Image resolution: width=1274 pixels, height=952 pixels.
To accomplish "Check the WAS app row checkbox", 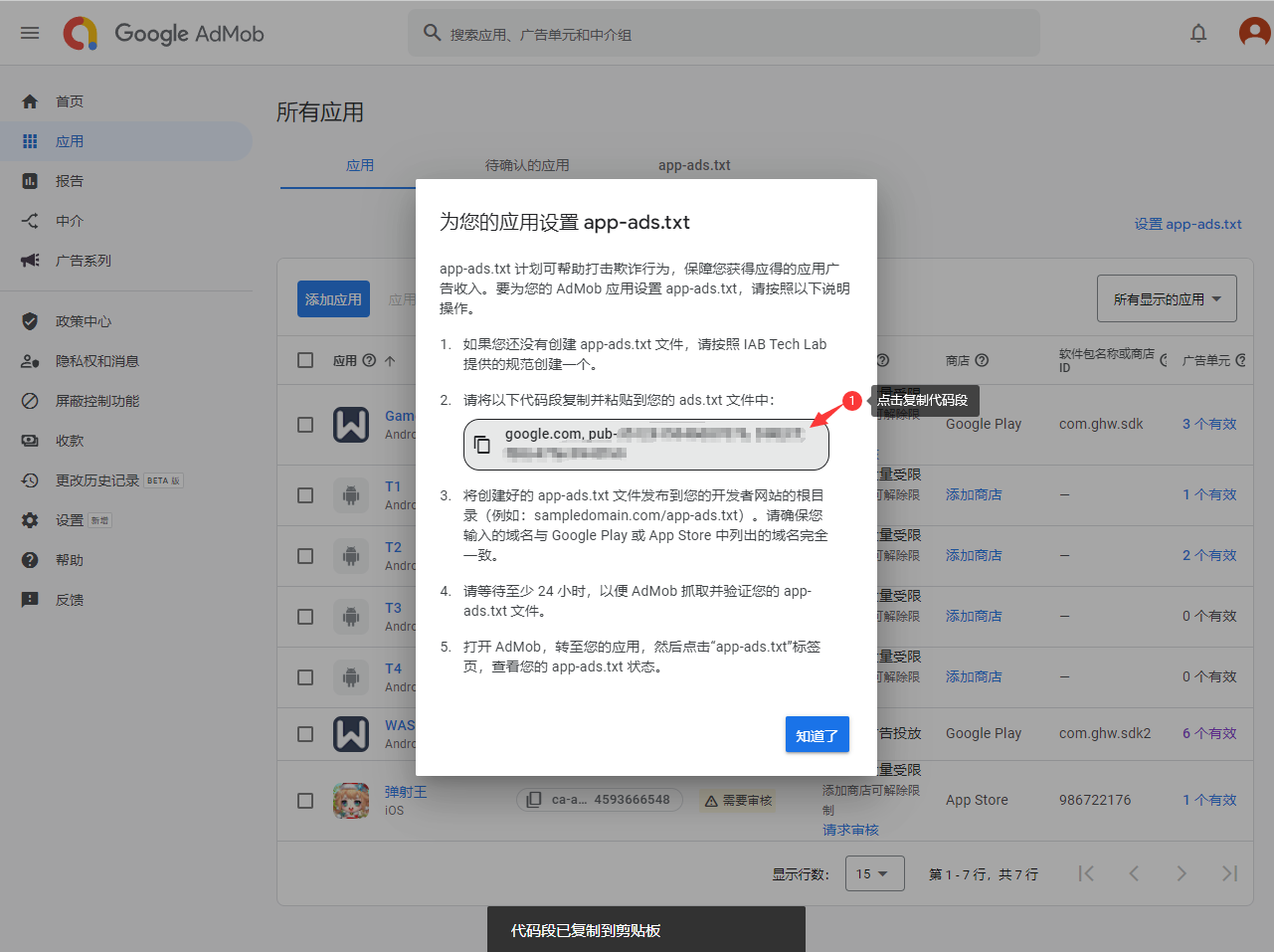I will [305, 734].
